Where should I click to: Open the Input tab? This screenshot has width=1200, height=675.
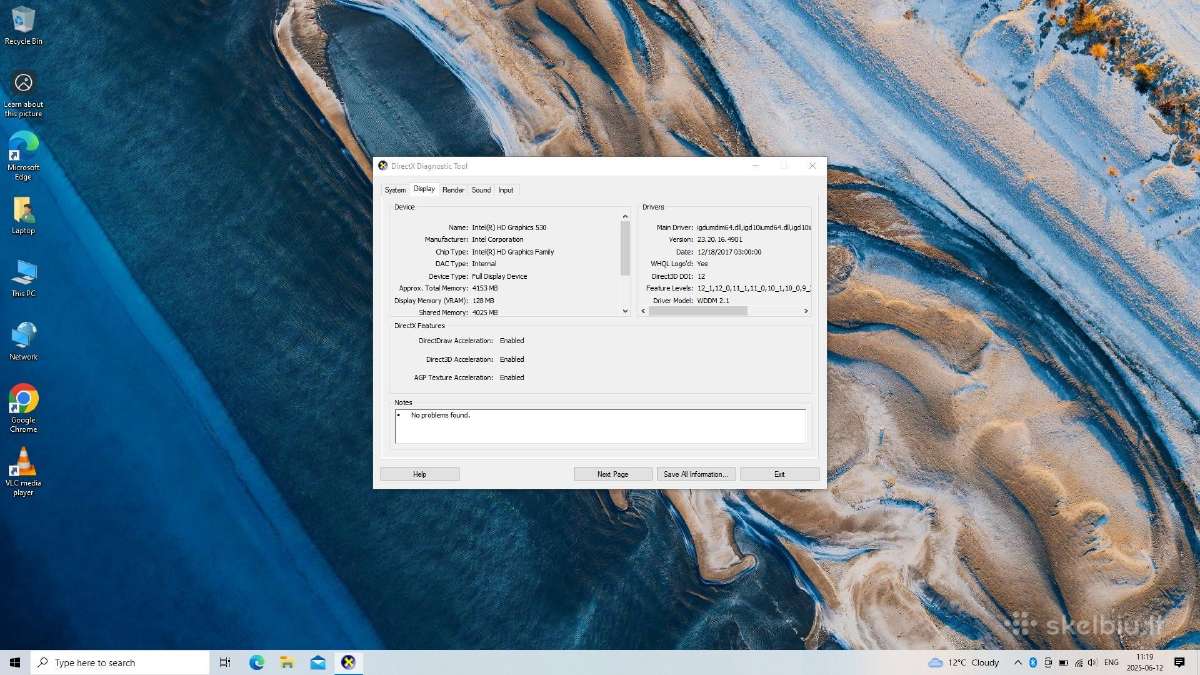[506, 190]
